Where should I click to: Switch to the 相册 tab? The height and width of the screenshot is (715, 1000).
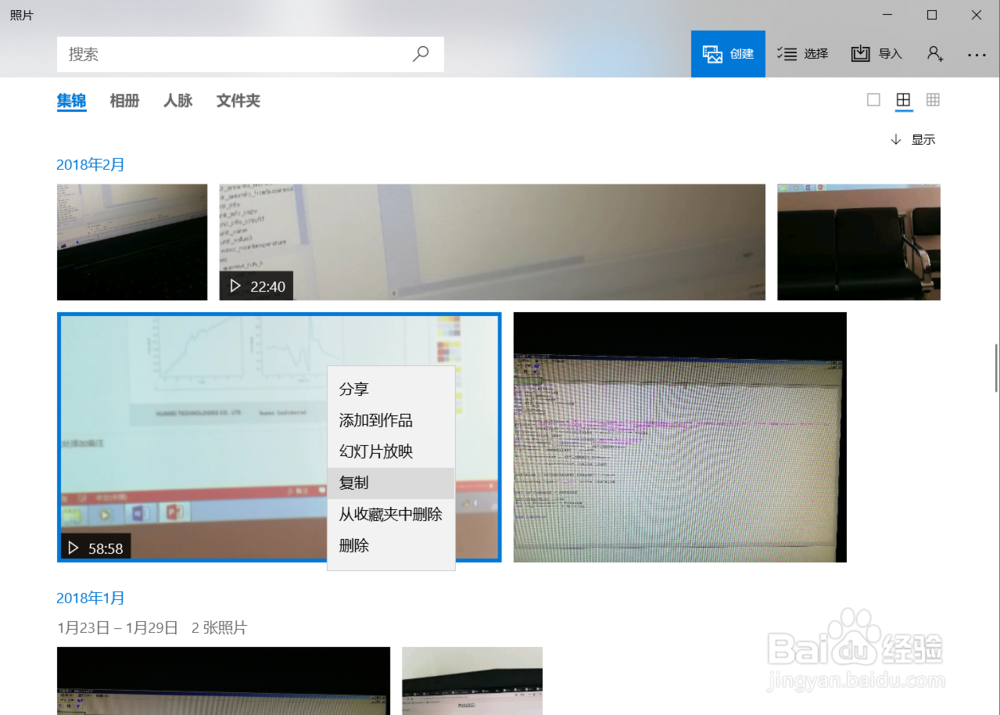(124, 100)
